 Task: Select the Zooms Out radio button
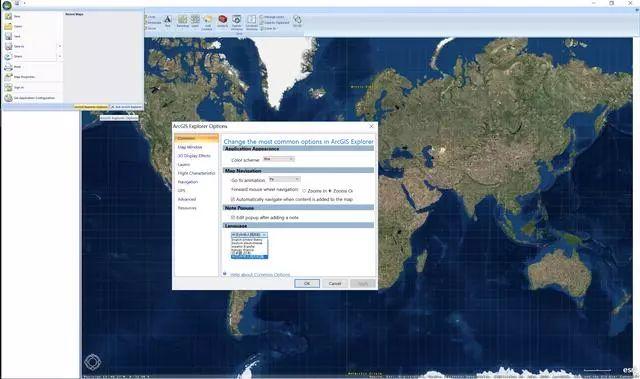pyautogui.click(x=330, y=191)
